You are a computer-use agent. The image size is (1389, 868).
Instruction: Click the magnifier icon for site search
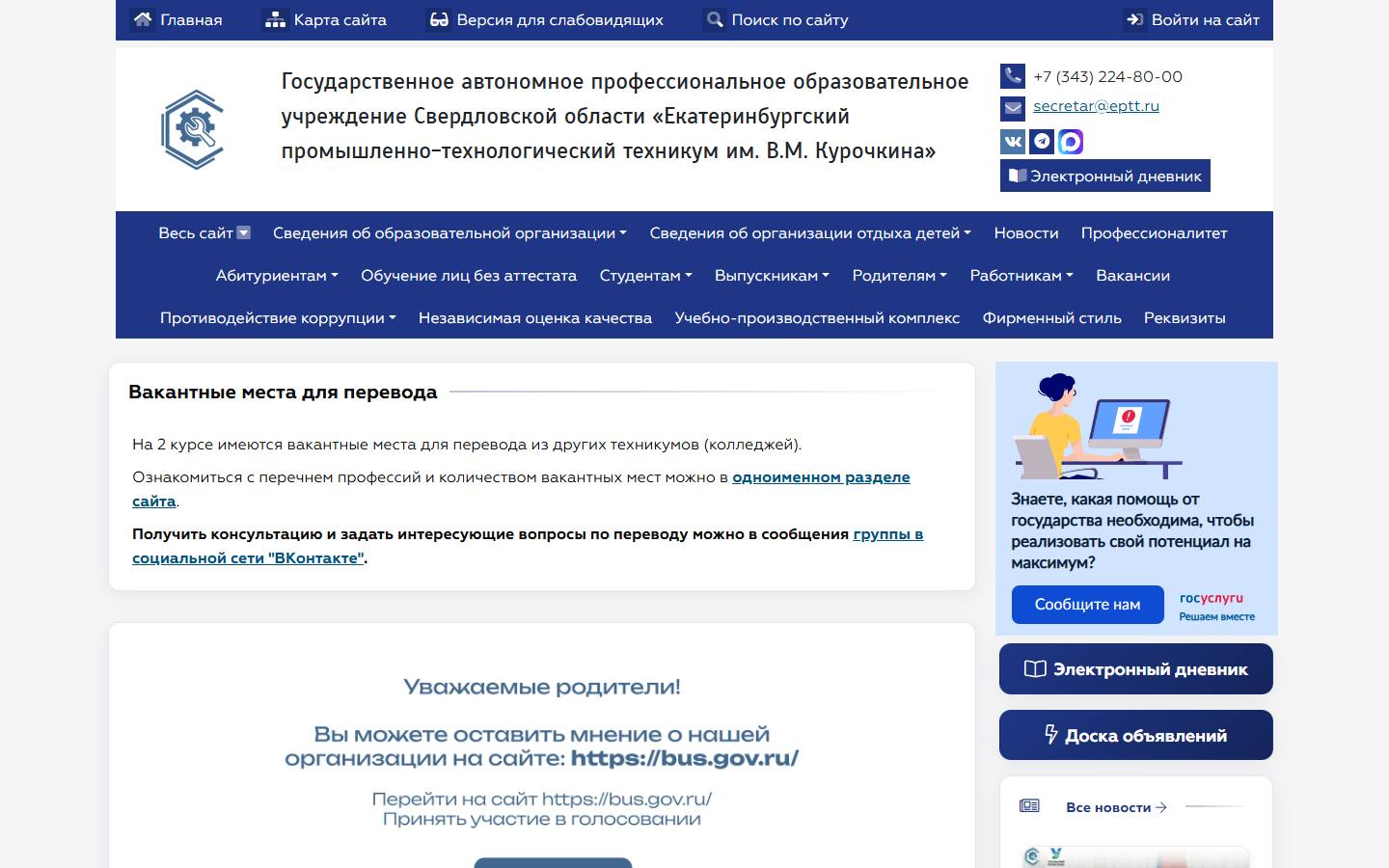click(715, 19)
